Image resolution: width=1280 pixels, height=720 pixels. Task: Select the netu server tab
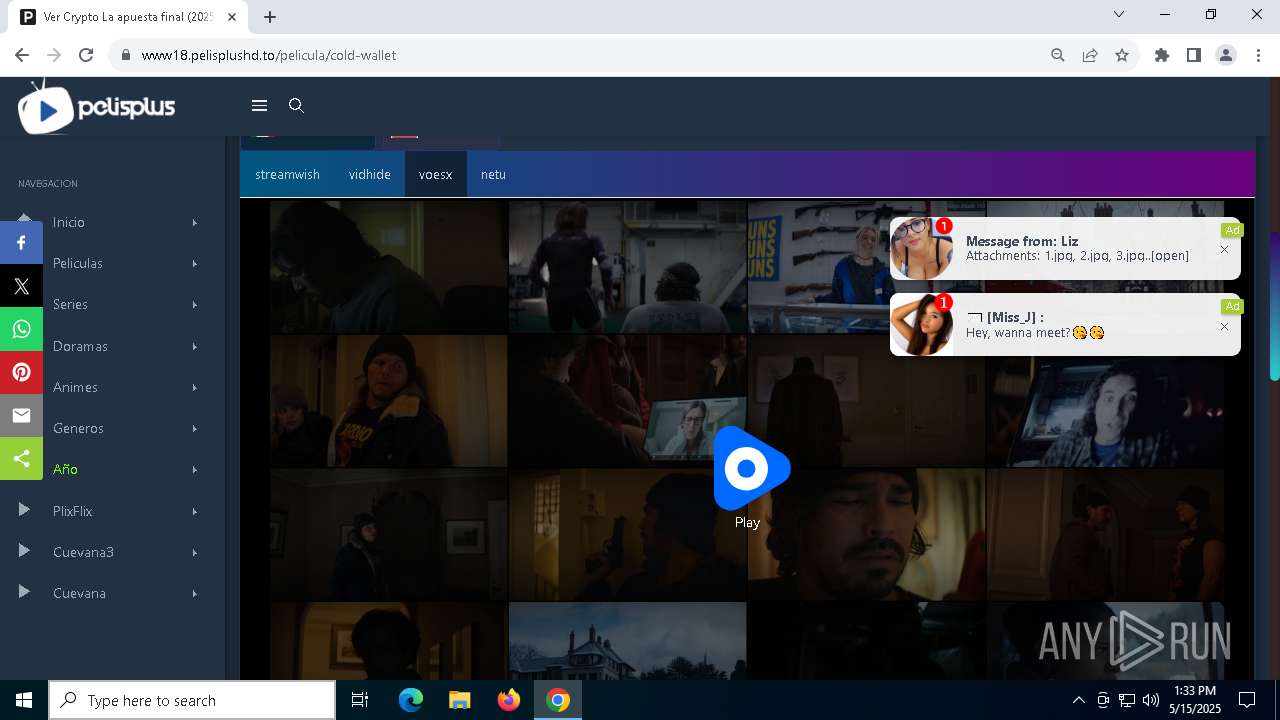pyautogui.click(x=493, y=174)
